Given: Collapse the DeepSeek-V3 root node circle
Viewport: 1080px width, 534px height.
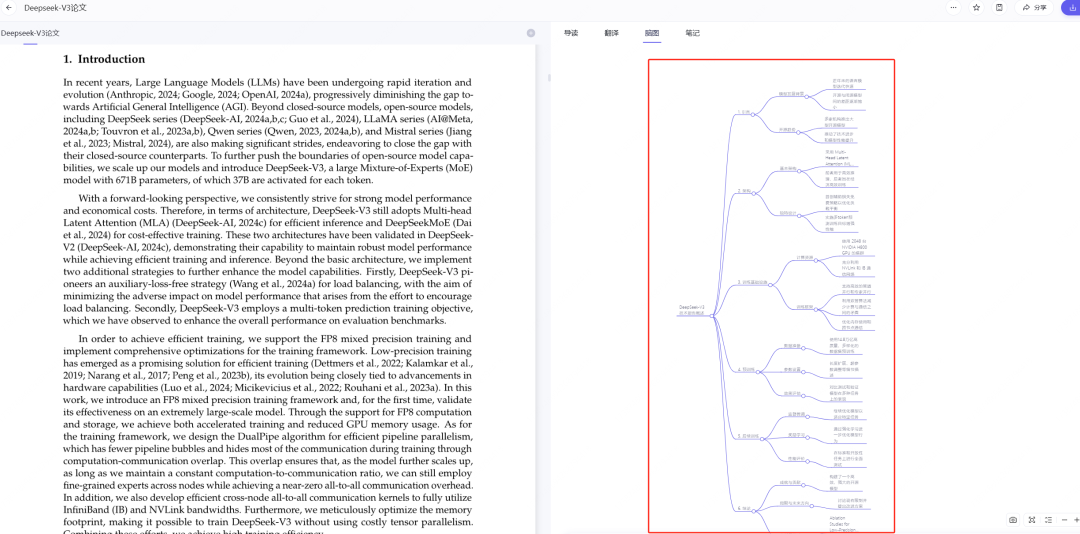Looking at the screenshot, I should click(x=712, y=315).
